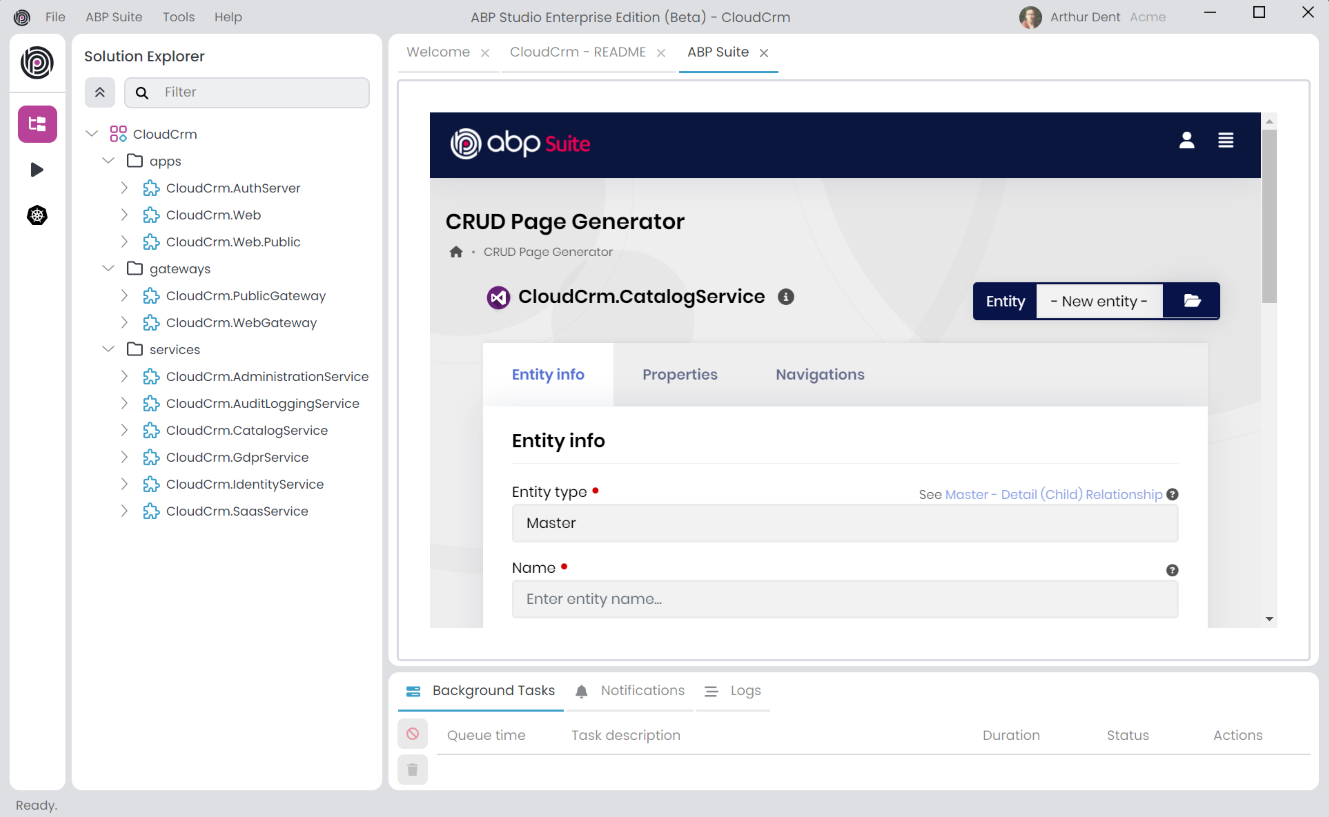The height and width of the screenshot is (817, 1329).
Task: Click the Enter entity name input field
Action: pyautogui.click(x=844, y=599)
